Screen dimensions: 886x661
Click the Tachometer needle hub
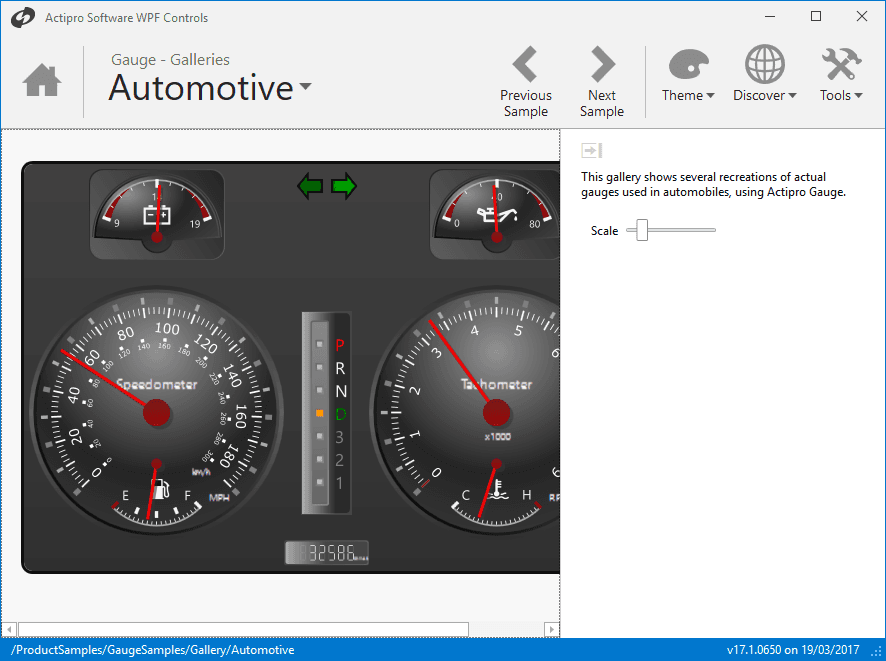(x=496, y=412)
